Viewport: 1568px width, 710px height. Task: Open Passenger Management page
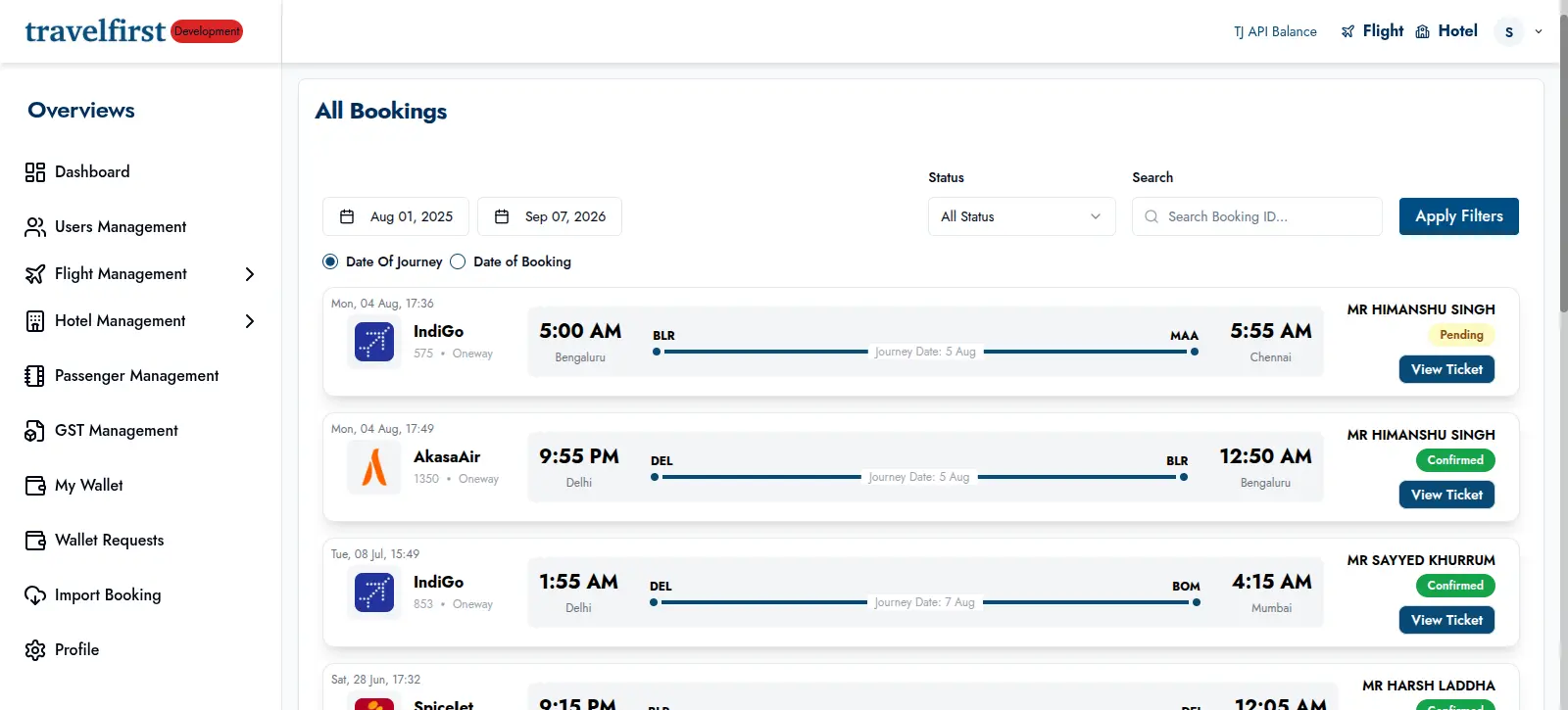137,376
